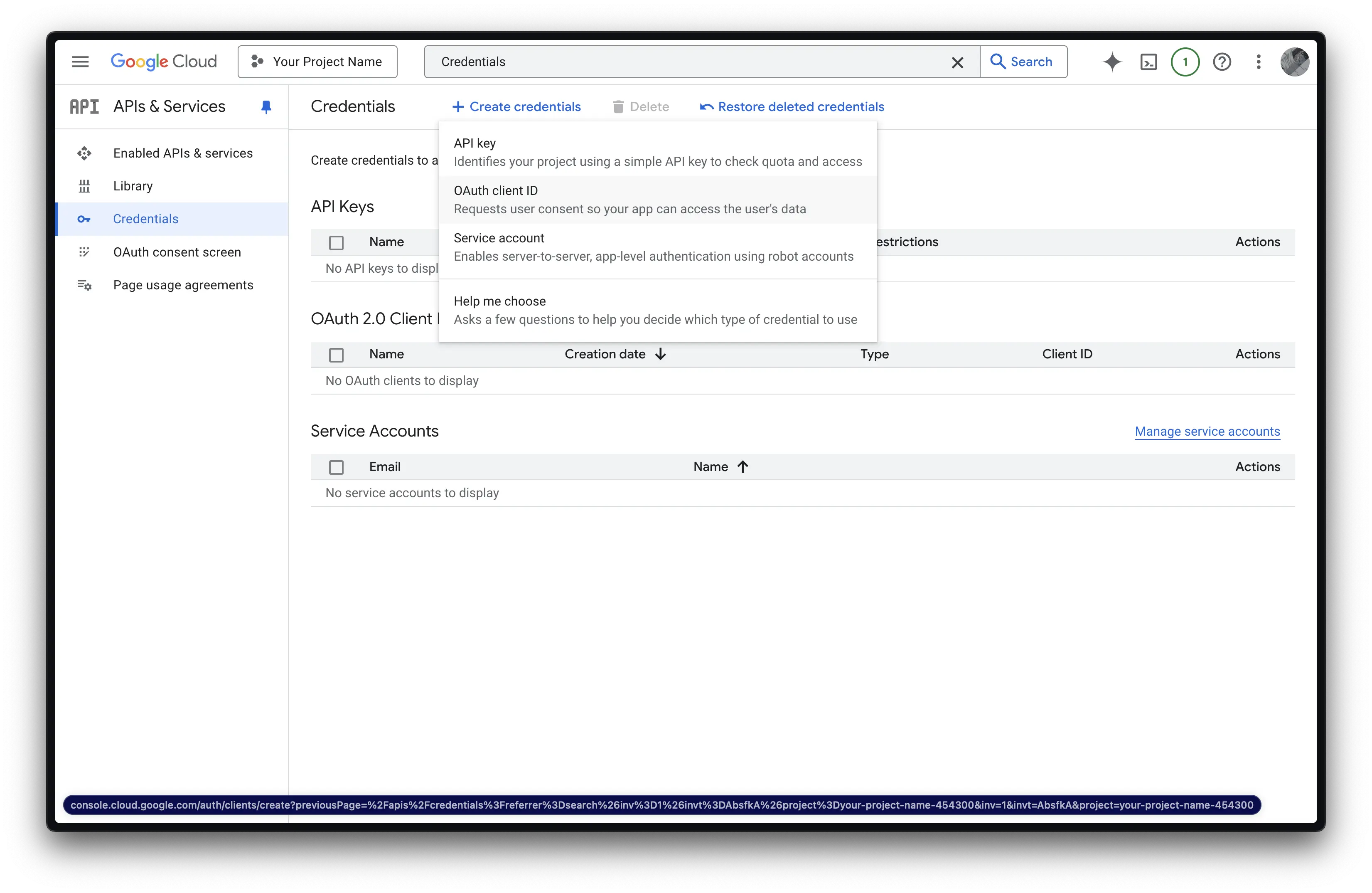Click 'No service accounts to display' text
Screen dimensions: 1372x893
click(412, 493)
